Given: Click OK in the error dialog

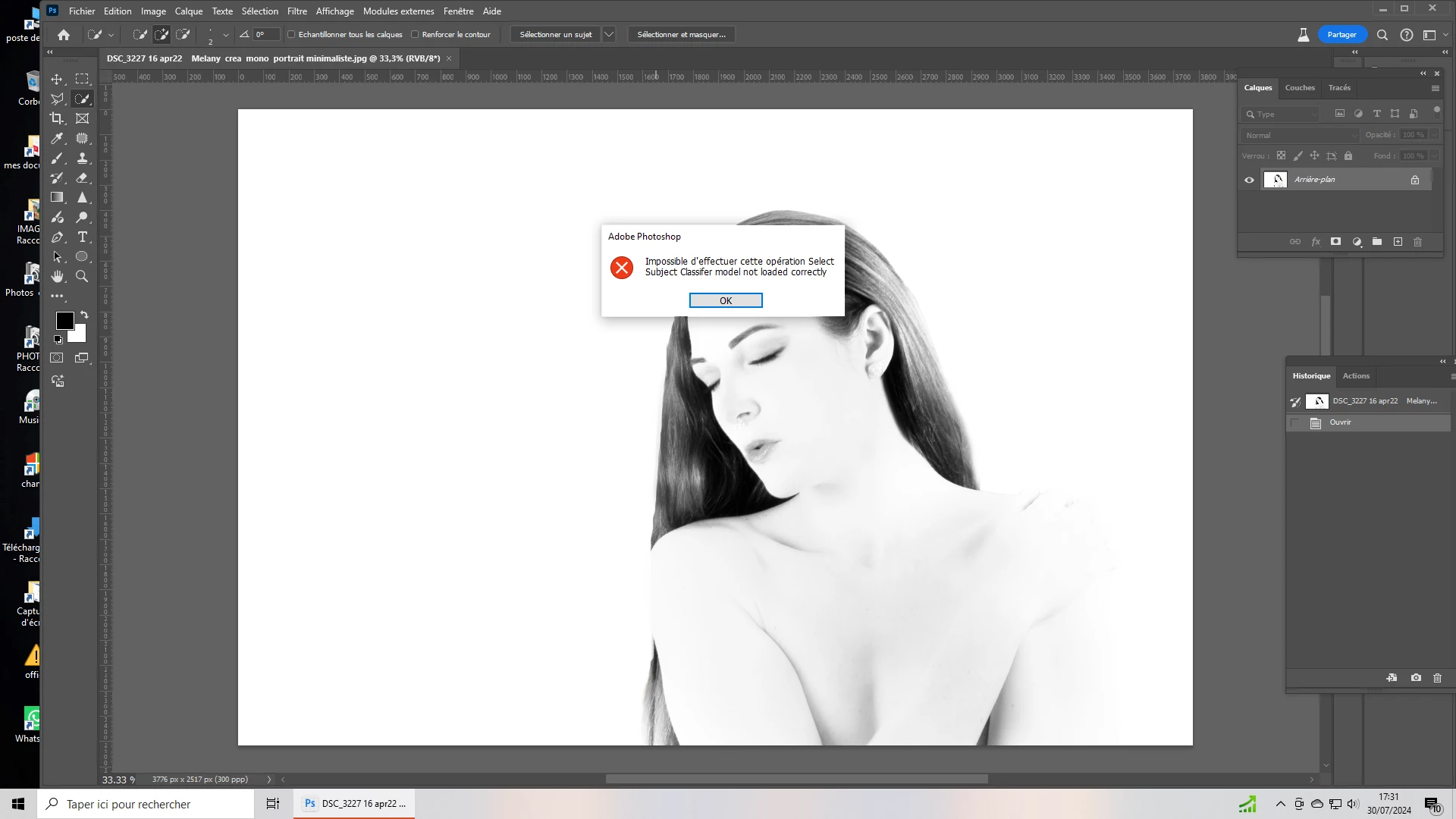Looking at the screenshot, I should 725,301.
